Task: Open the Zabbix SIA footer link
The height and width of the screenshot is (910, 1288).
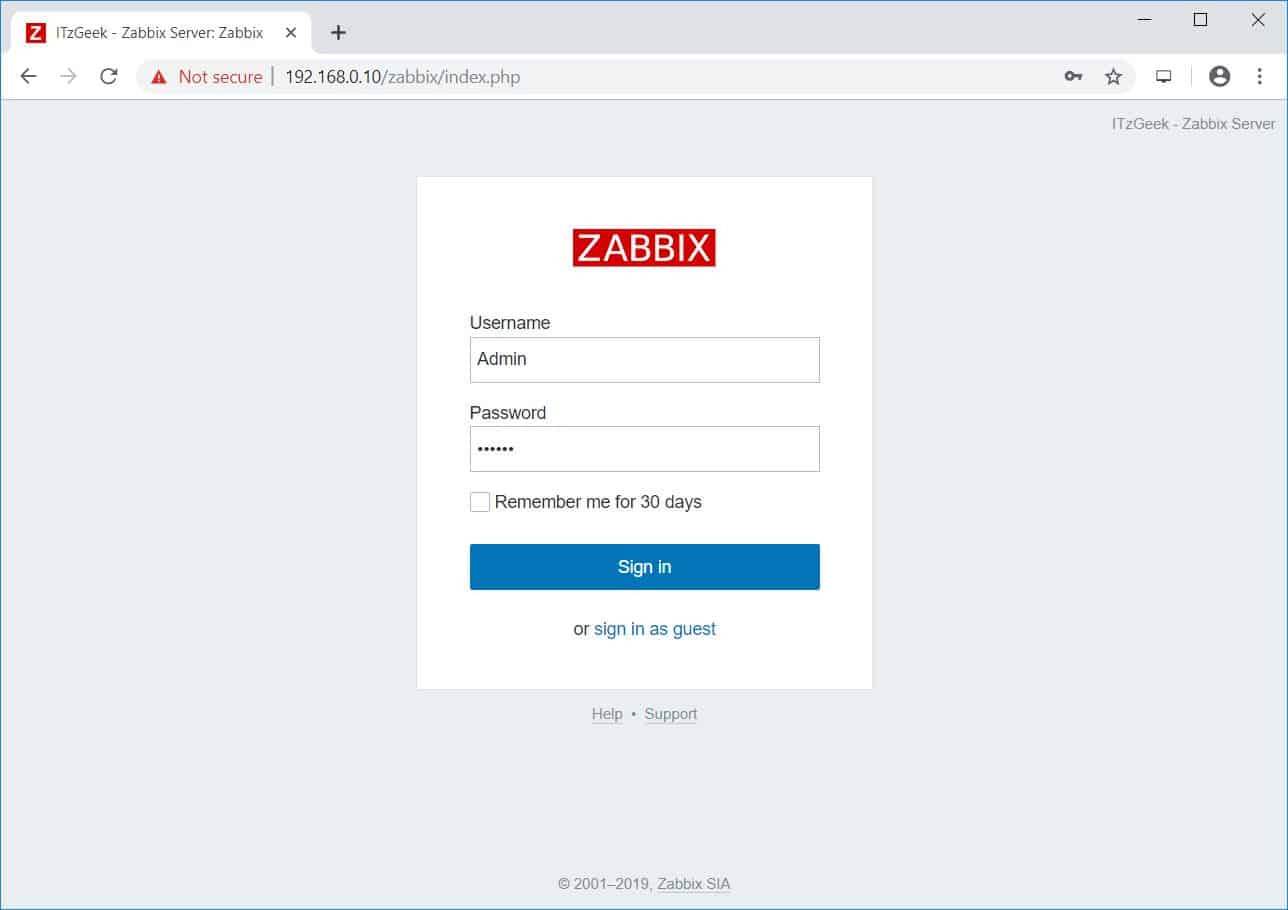Action: tap(694, 884)
